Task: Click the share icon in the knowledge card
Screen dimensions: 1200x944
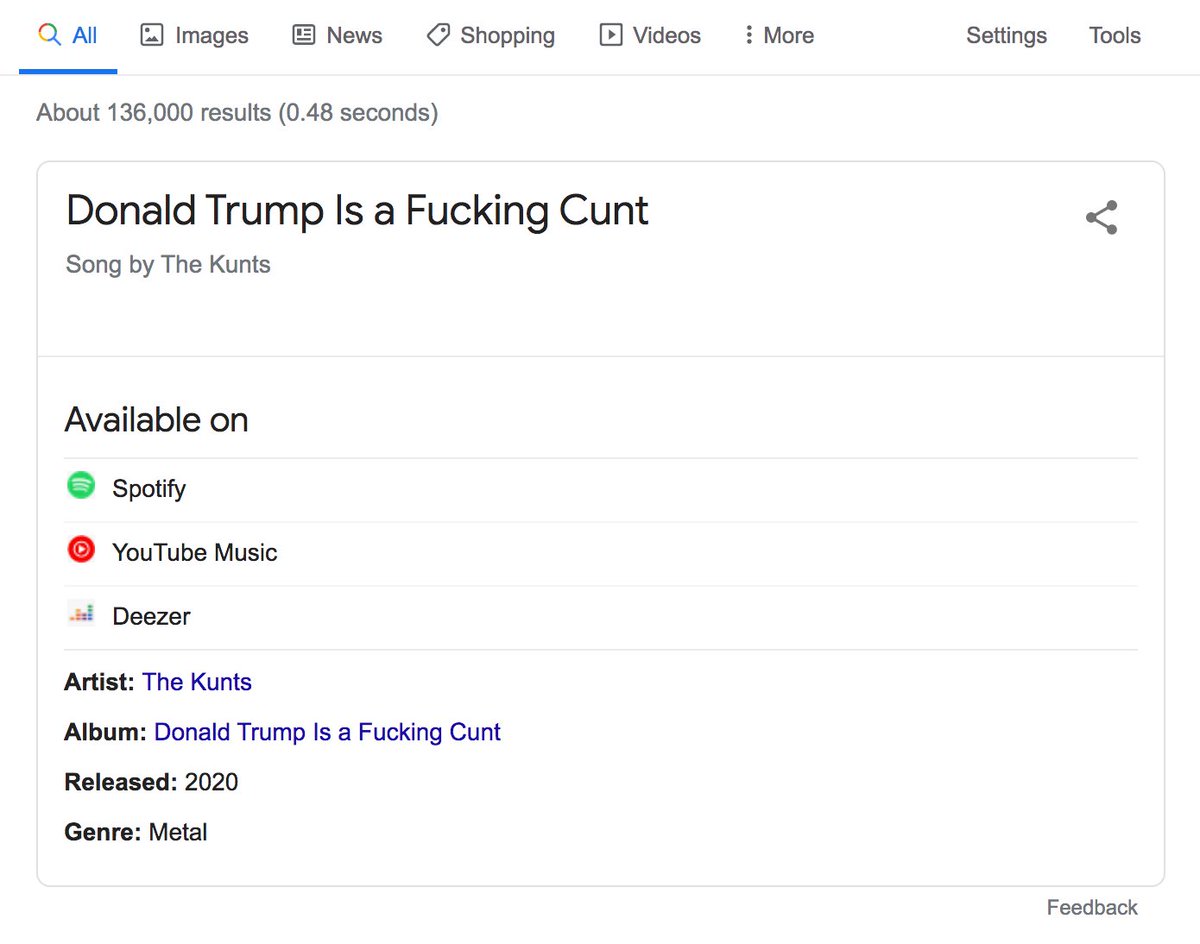Action: (x=1101, y=218)
